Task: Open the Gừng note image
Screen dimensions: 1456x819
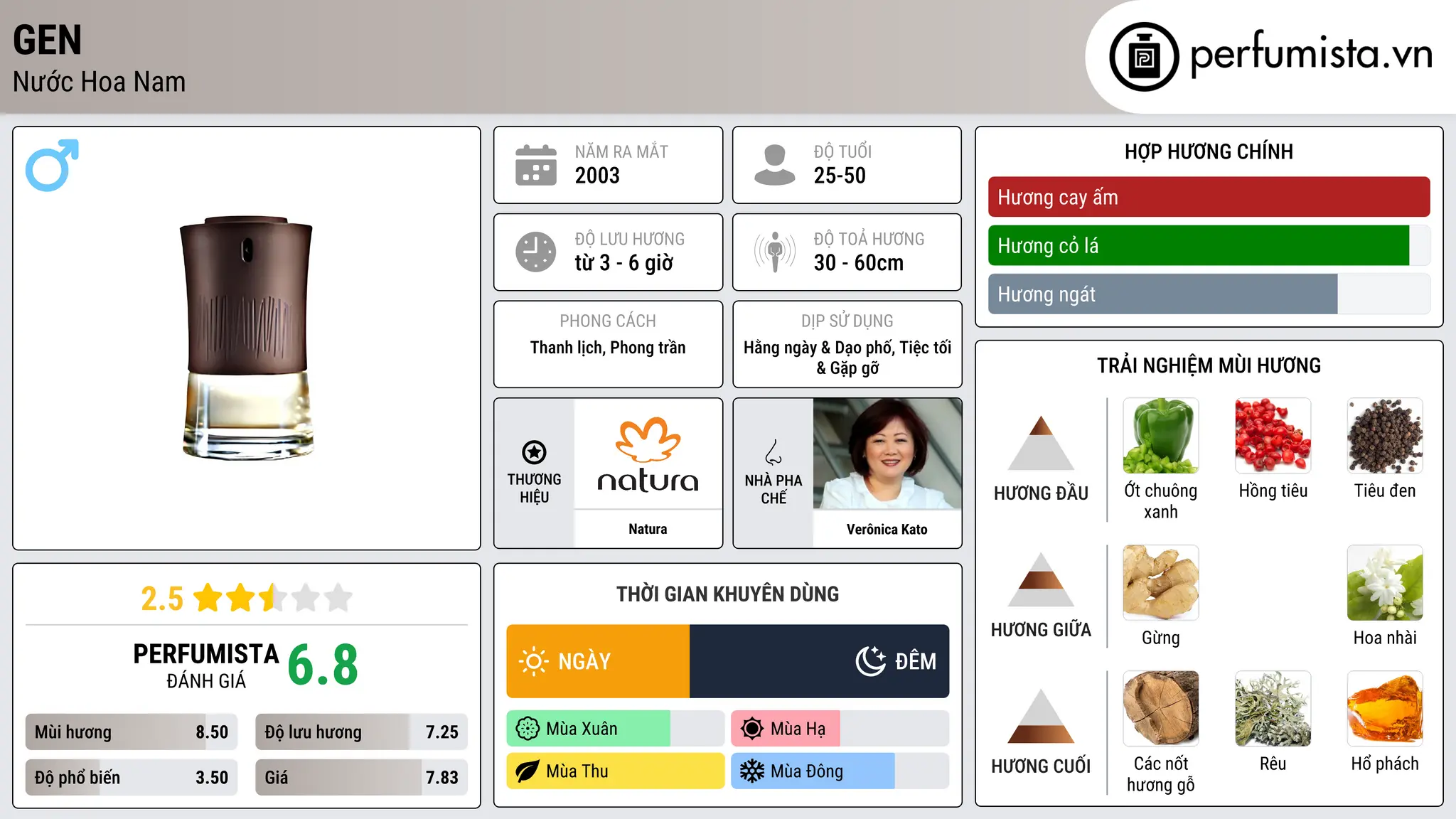Action: pos(1161,583)
